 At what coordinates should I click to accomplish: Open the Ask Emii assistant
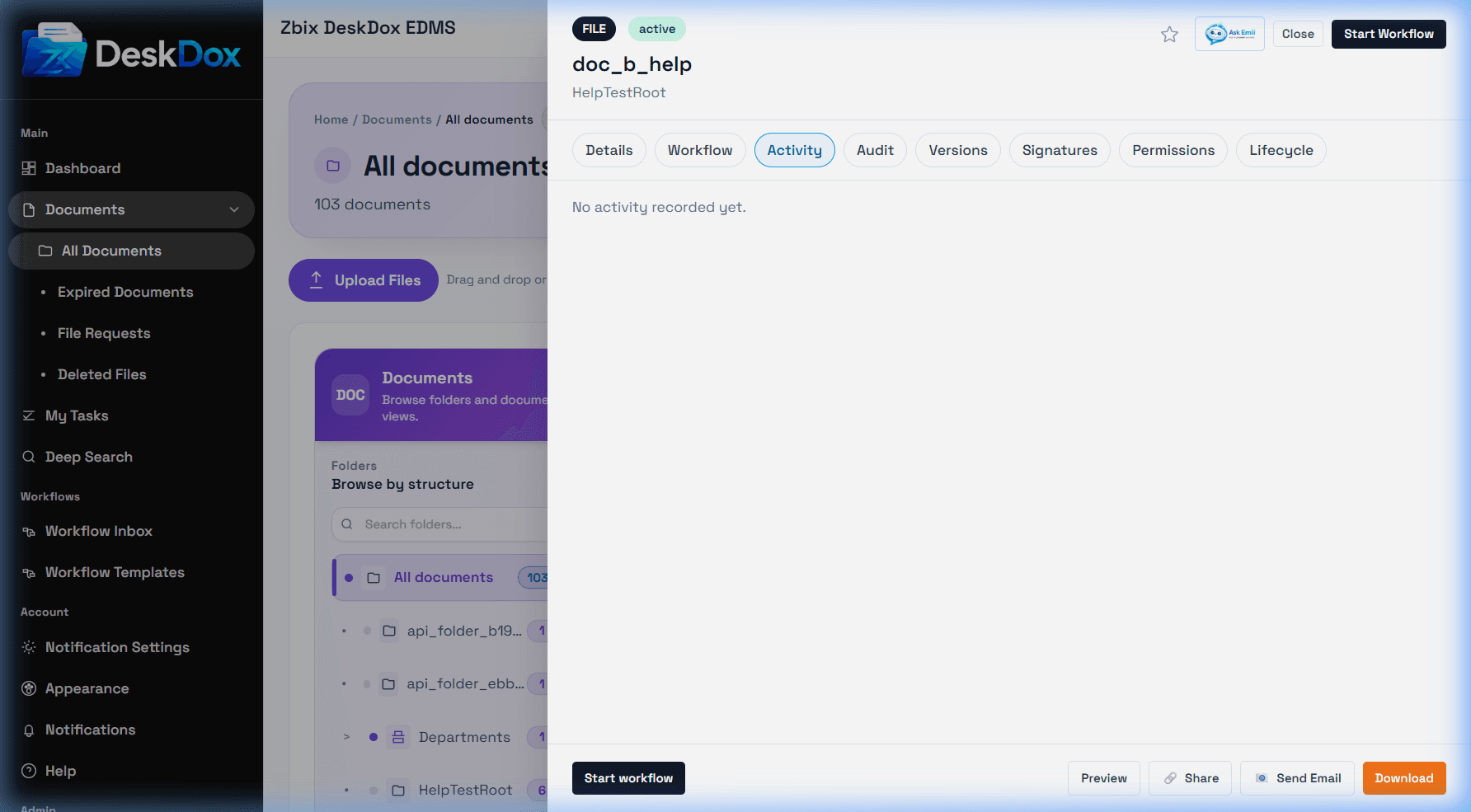coord(1229,34)
